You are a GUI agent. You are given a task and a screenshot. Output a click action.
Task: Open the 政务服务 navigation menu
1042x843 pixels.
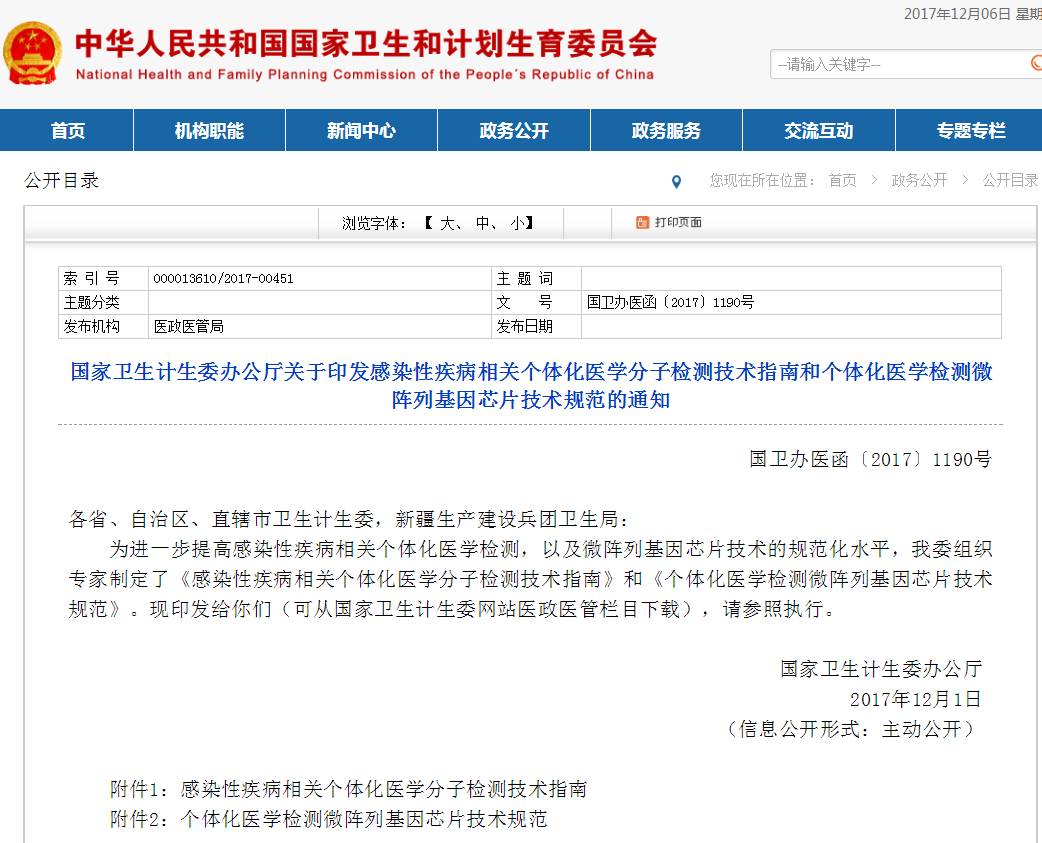666,131
